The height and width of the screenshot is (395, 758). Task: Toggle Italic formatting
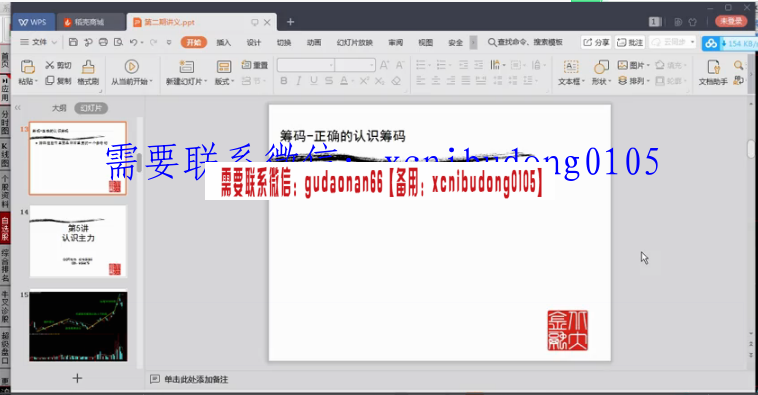point(299,81)
